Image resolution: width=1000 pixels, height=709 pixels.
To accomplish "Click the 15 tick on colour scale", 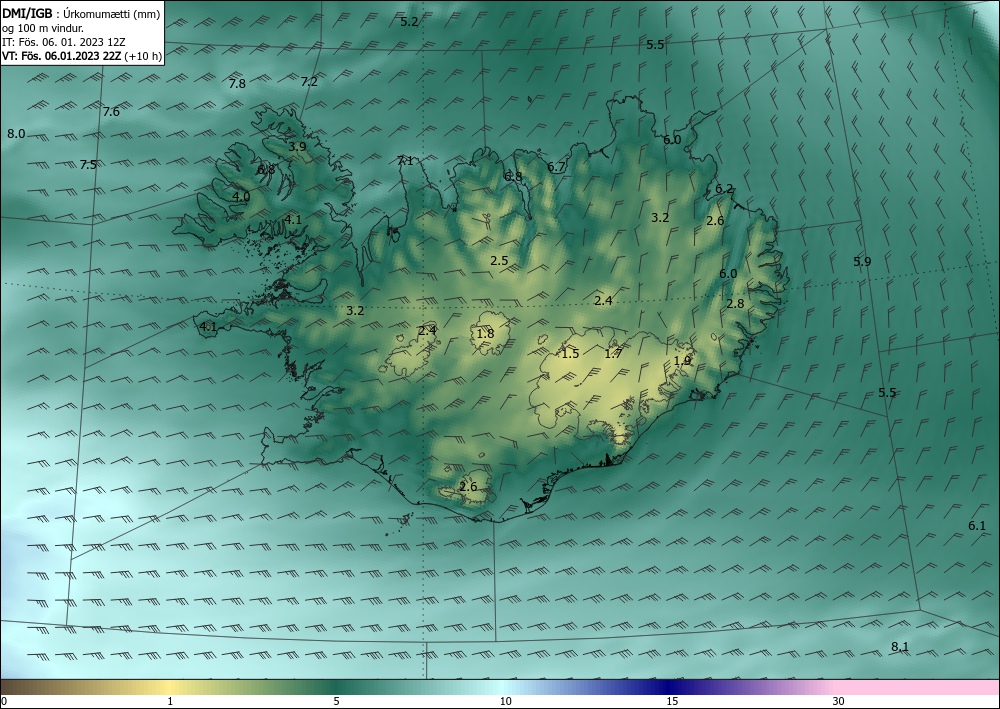I will coord(672,701).
